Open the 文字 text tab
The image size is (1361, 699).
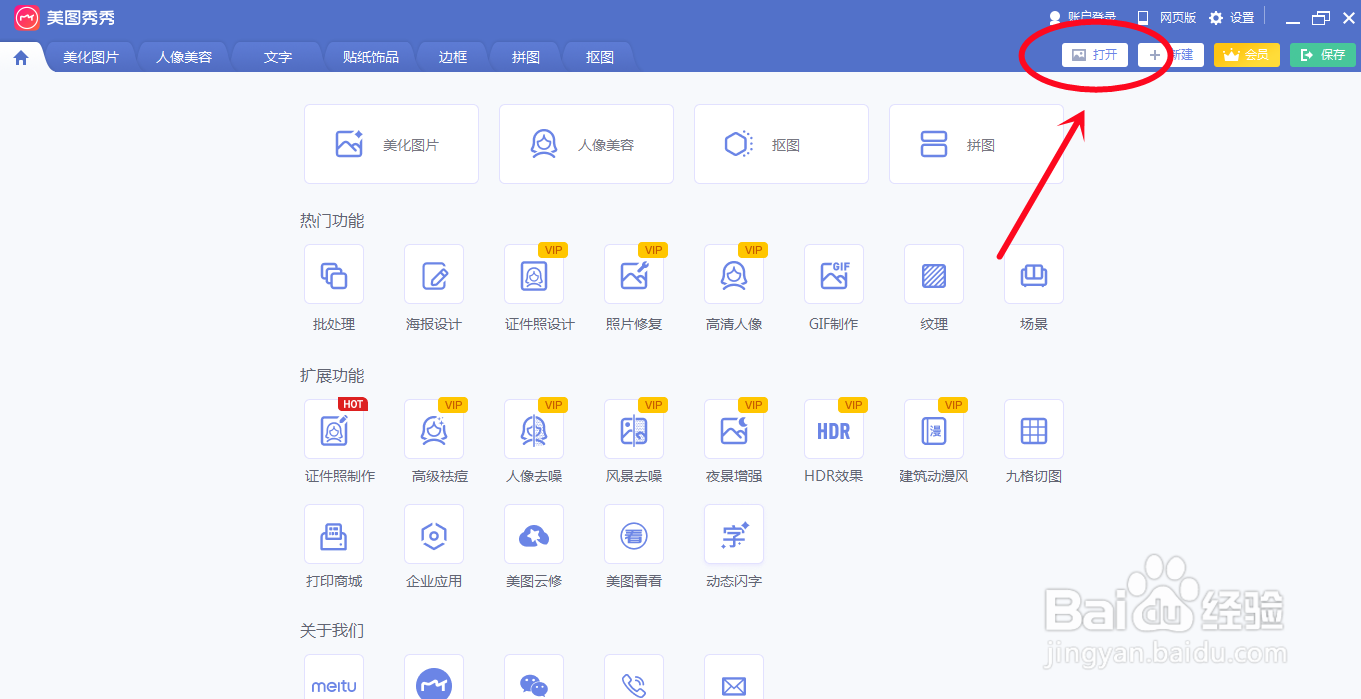click(x=278, y=57)
